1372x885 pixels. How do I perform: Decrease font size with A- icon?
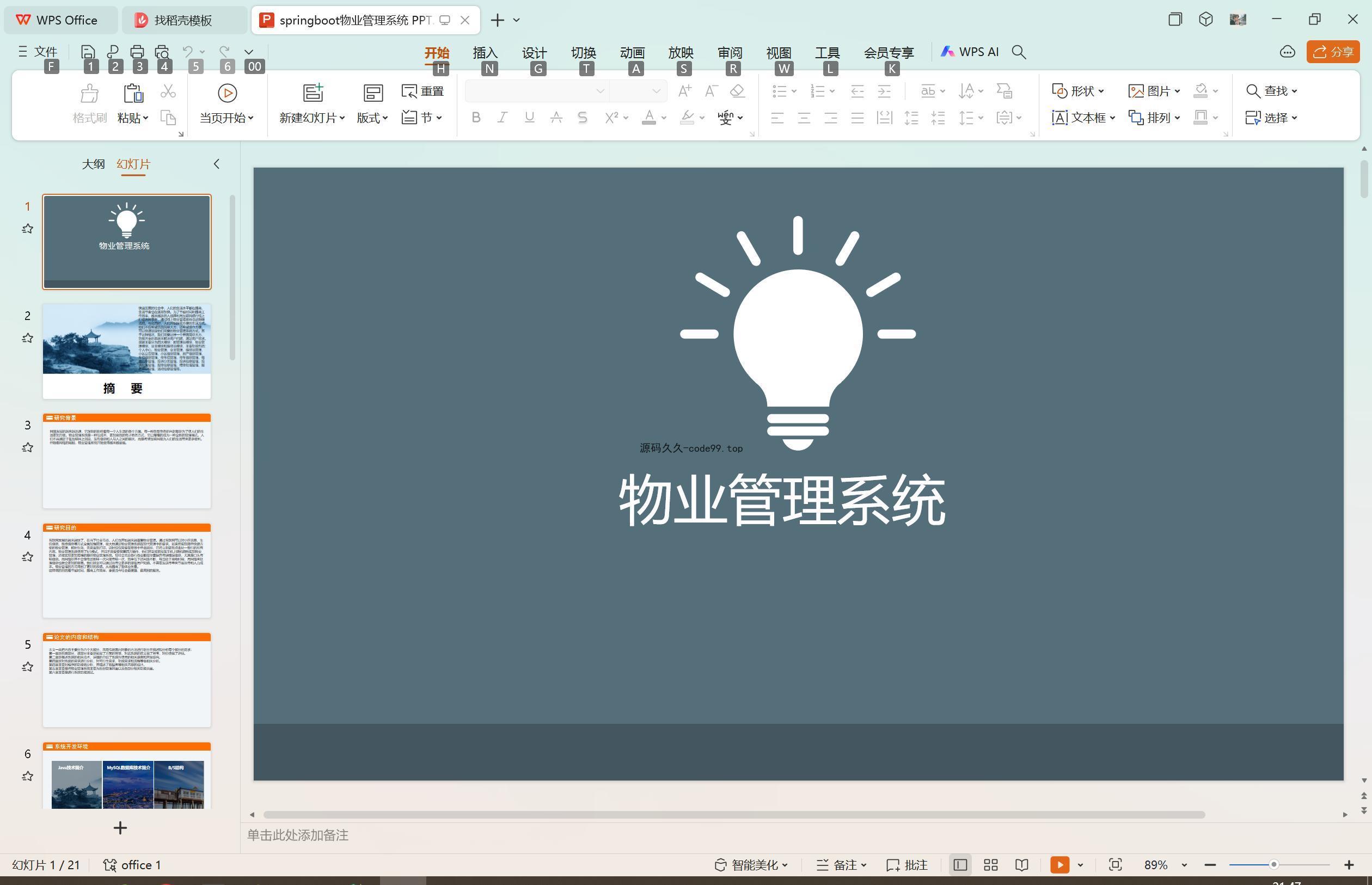click(x=711, y=91)
